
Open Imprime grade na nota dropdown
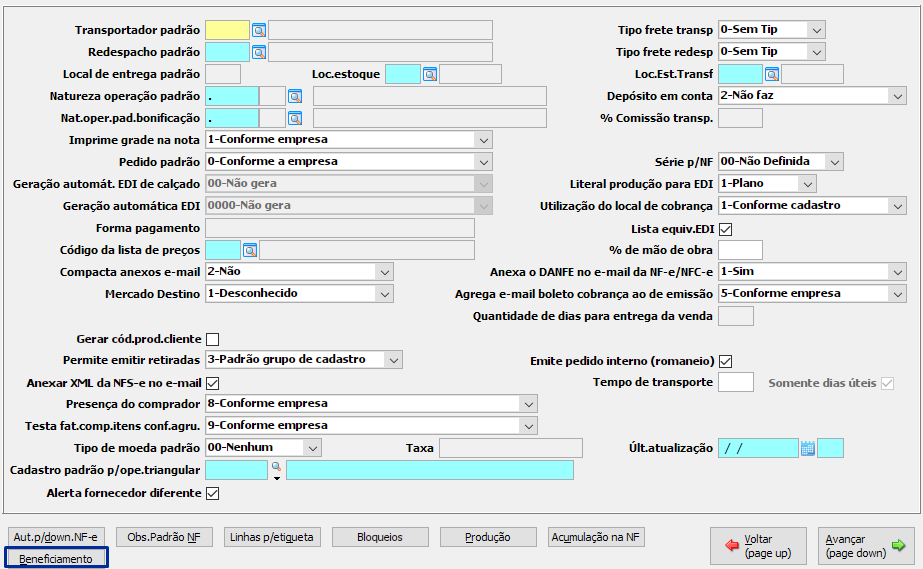coord(483,140)
